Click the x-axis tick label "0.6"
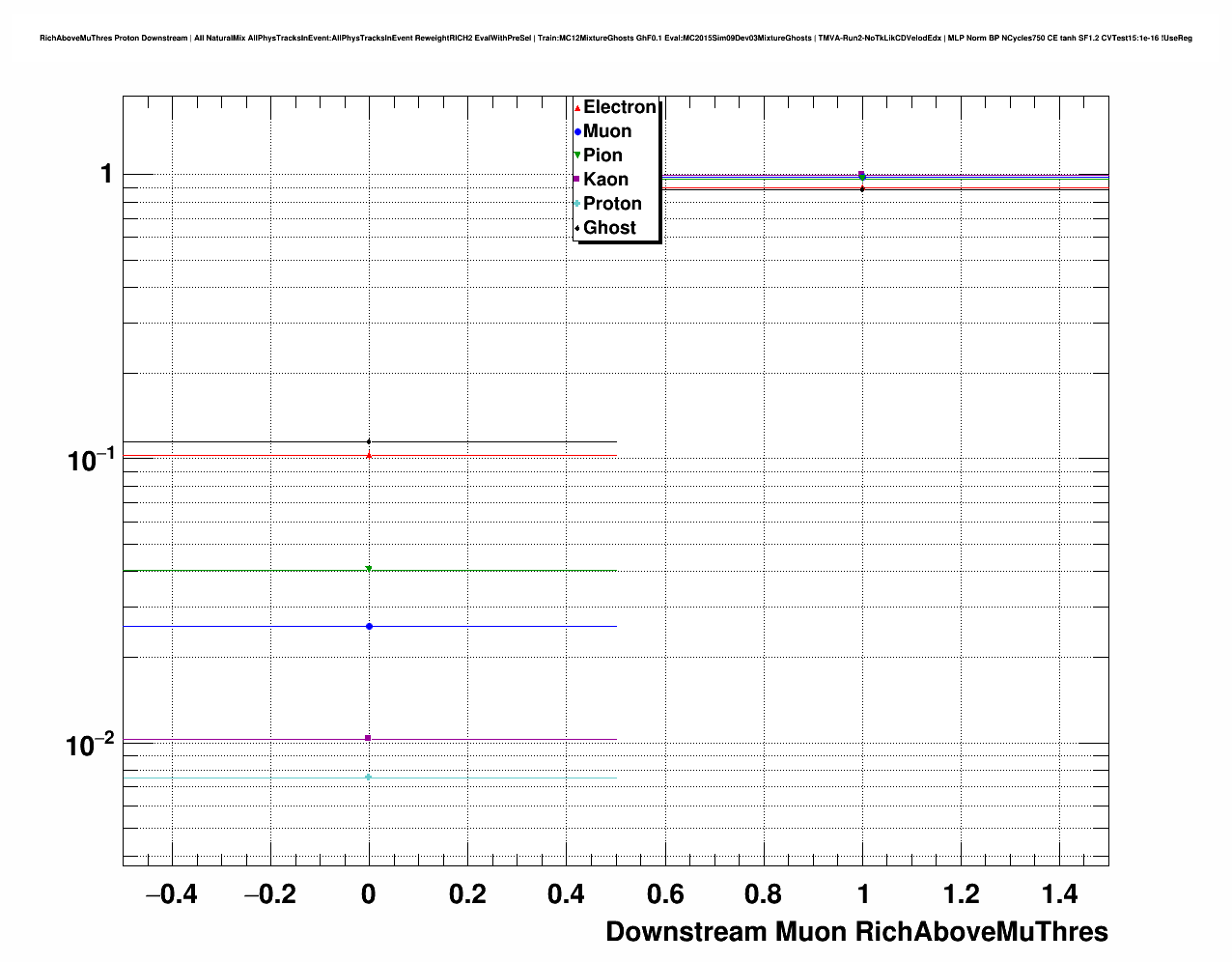 pos(665,895)
